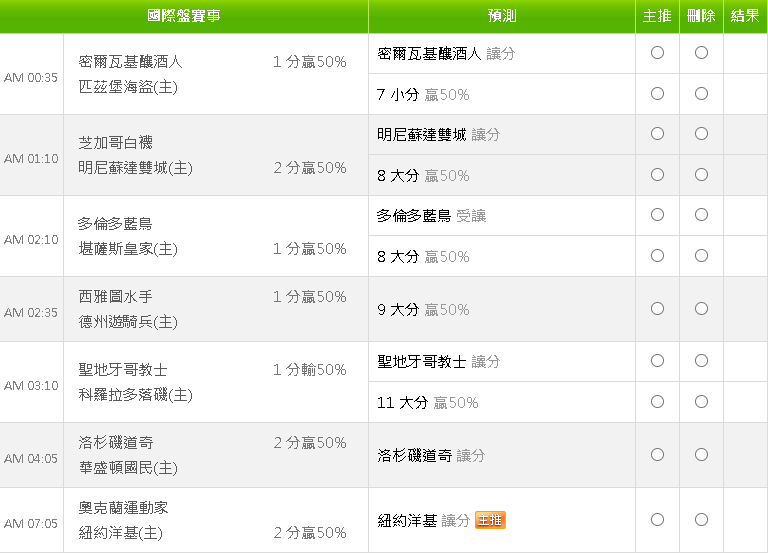Select 刪除 radio for 9 大分
The image size is (768, 553).
point(701,309)
